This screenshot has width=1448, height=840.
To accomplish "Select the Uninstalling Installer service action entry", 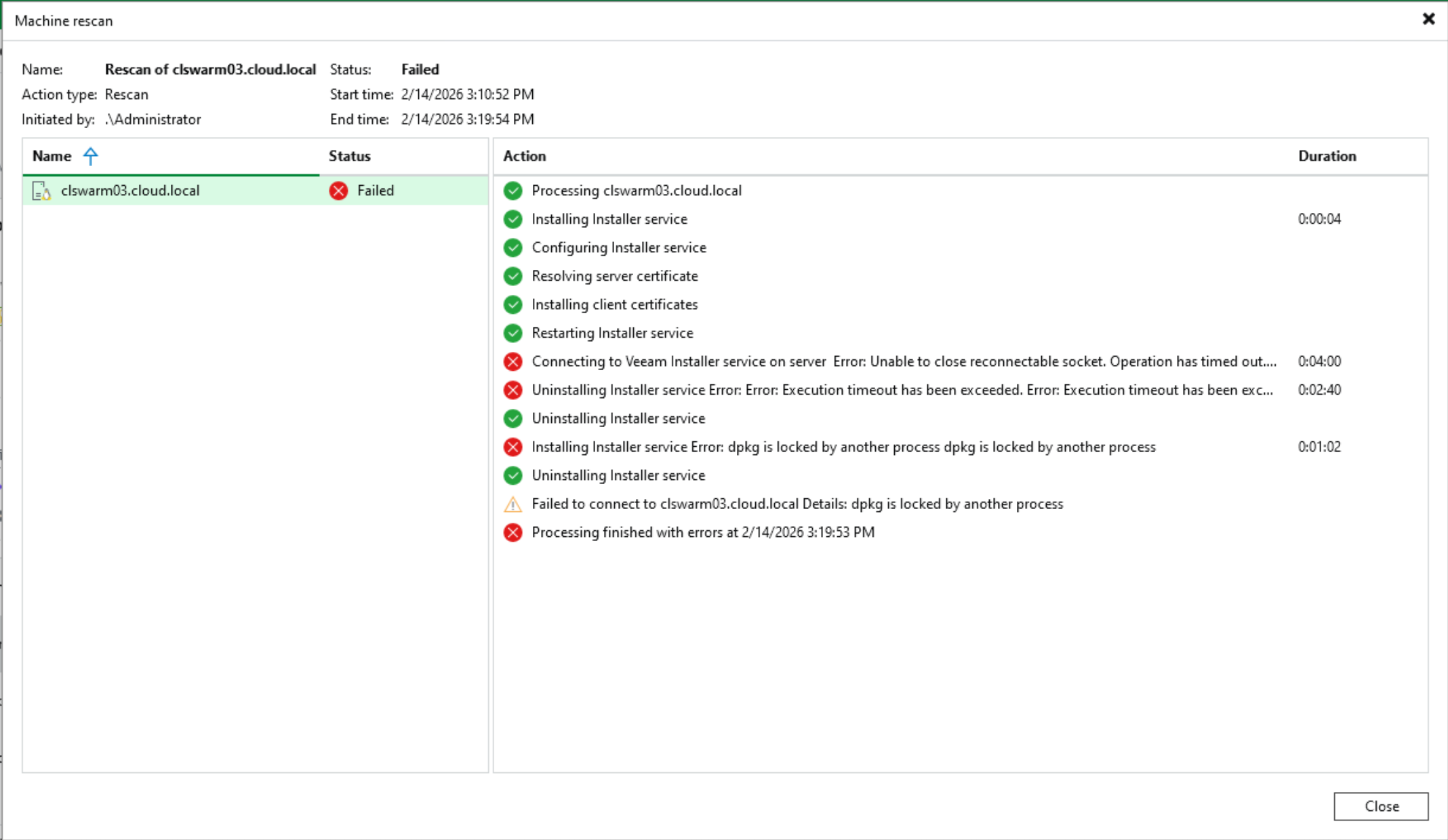I will coord(618,418).
